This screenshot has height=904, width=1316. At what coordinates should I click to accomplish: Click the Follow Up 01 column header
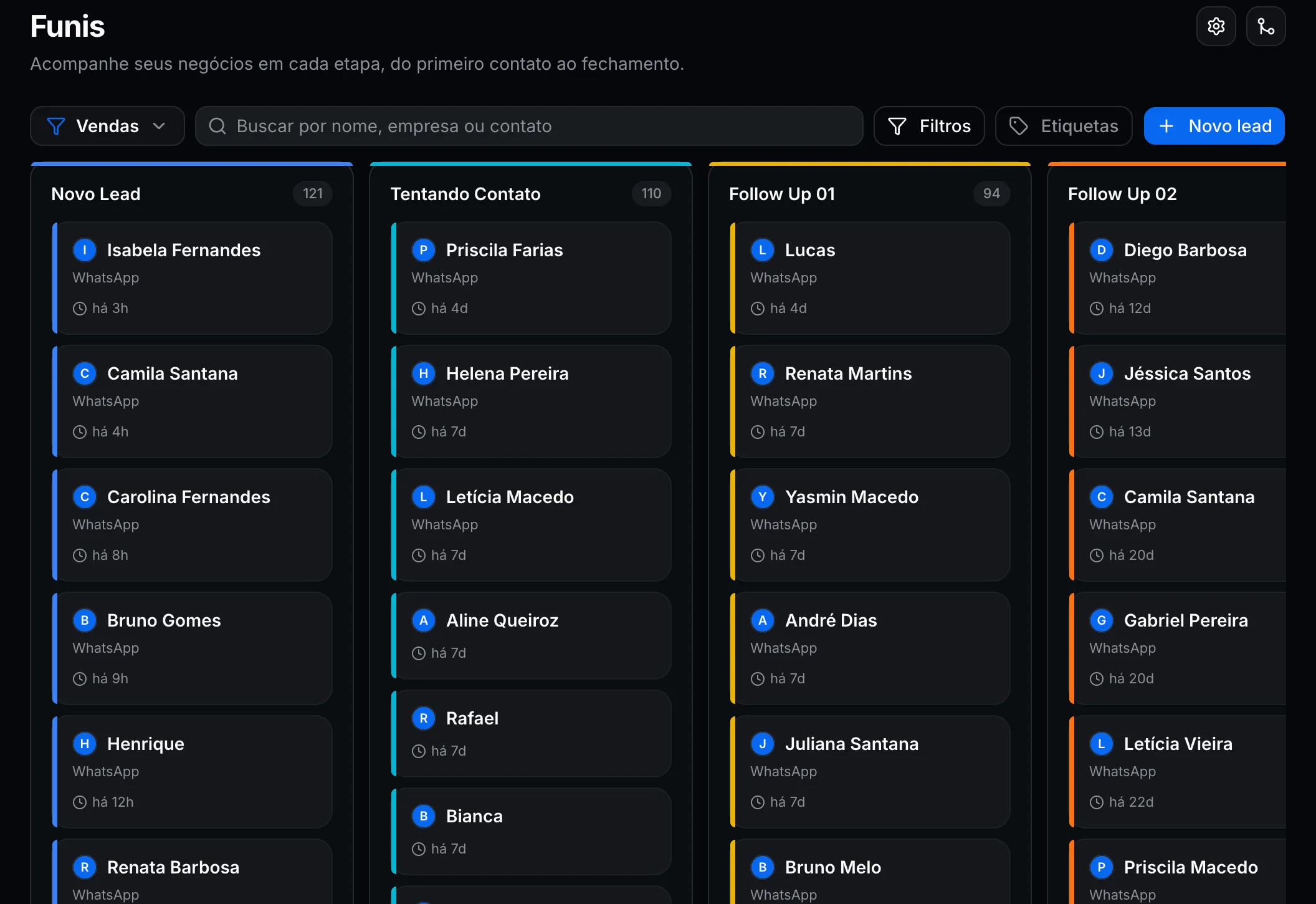[x=782, y=194]
